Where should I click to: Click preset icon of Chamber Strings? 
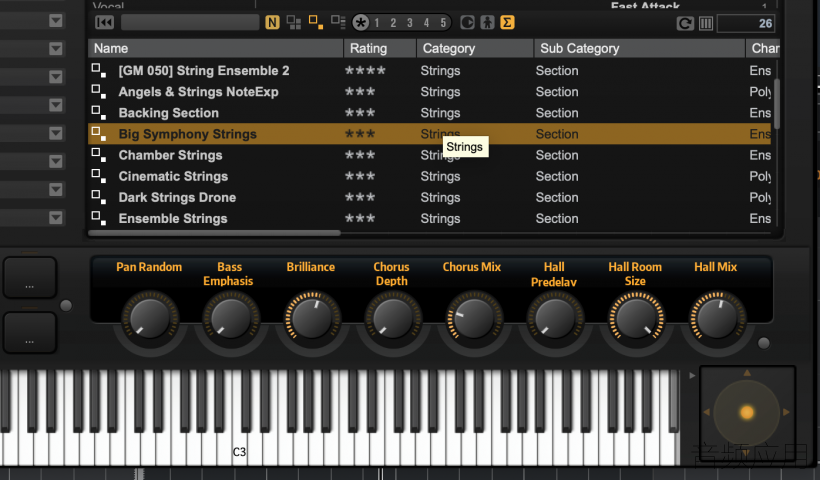click(98, 155)
